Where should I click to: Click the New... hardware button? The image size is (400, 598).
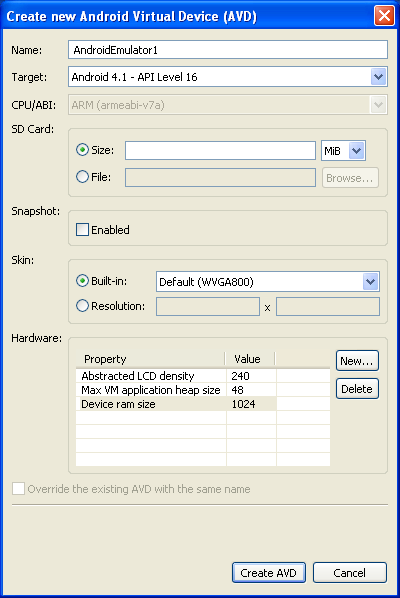click(x=357, y=361)
